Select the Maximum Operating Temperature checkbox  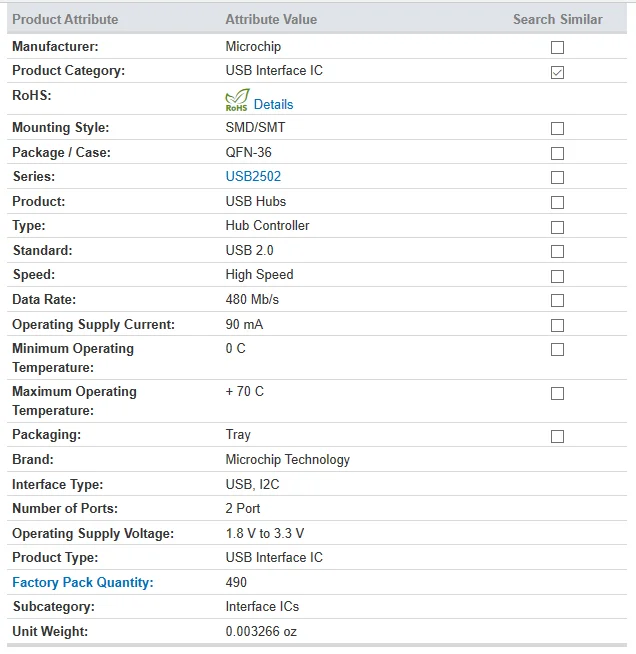point(557,393)
